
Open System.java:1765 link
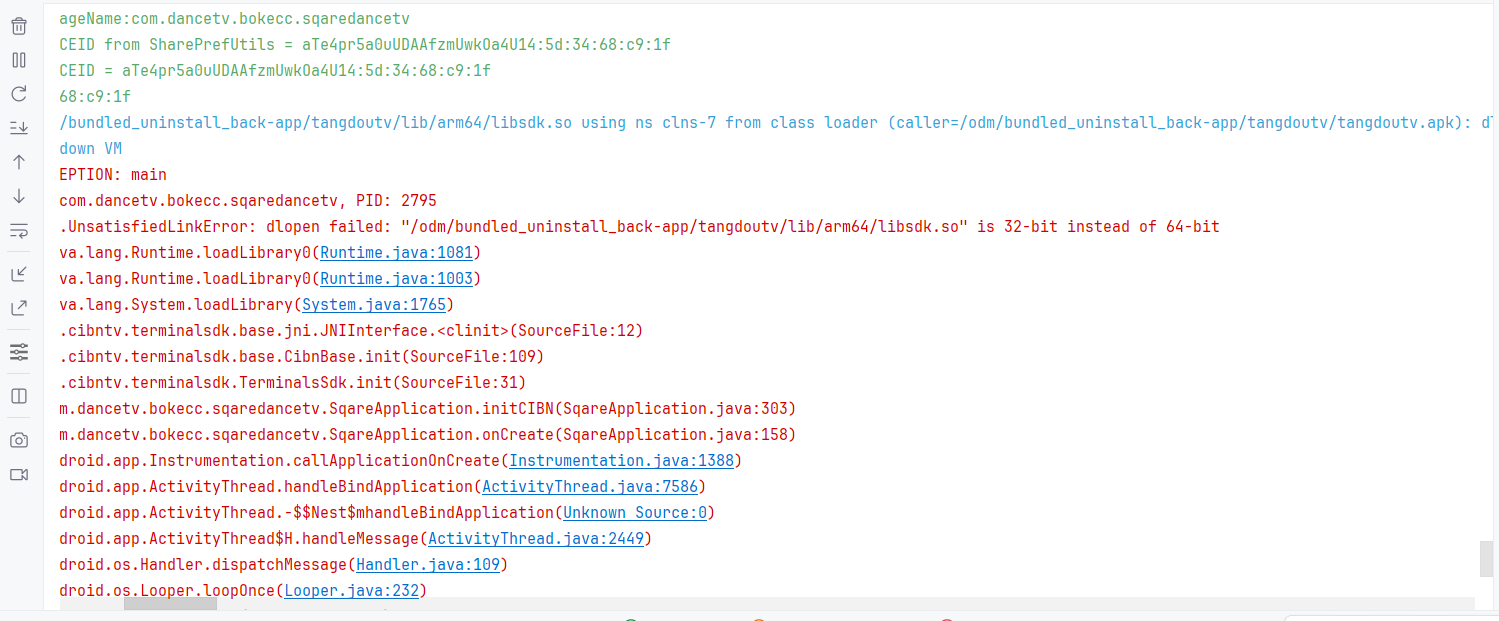[374, 304]
